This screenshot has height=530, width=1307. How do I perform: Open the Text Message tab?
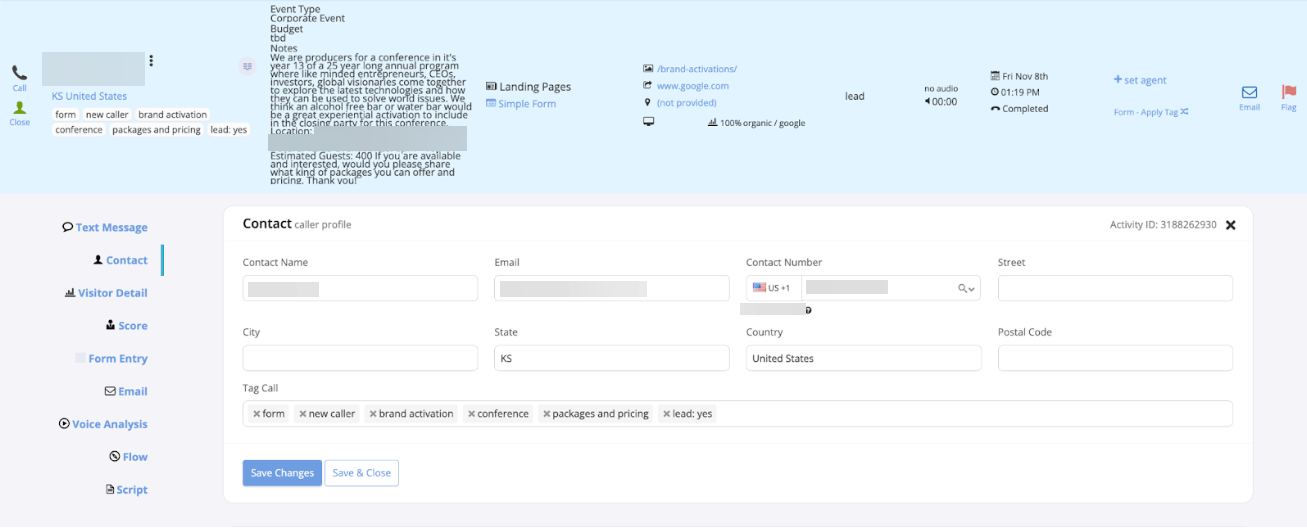(105, 227)
